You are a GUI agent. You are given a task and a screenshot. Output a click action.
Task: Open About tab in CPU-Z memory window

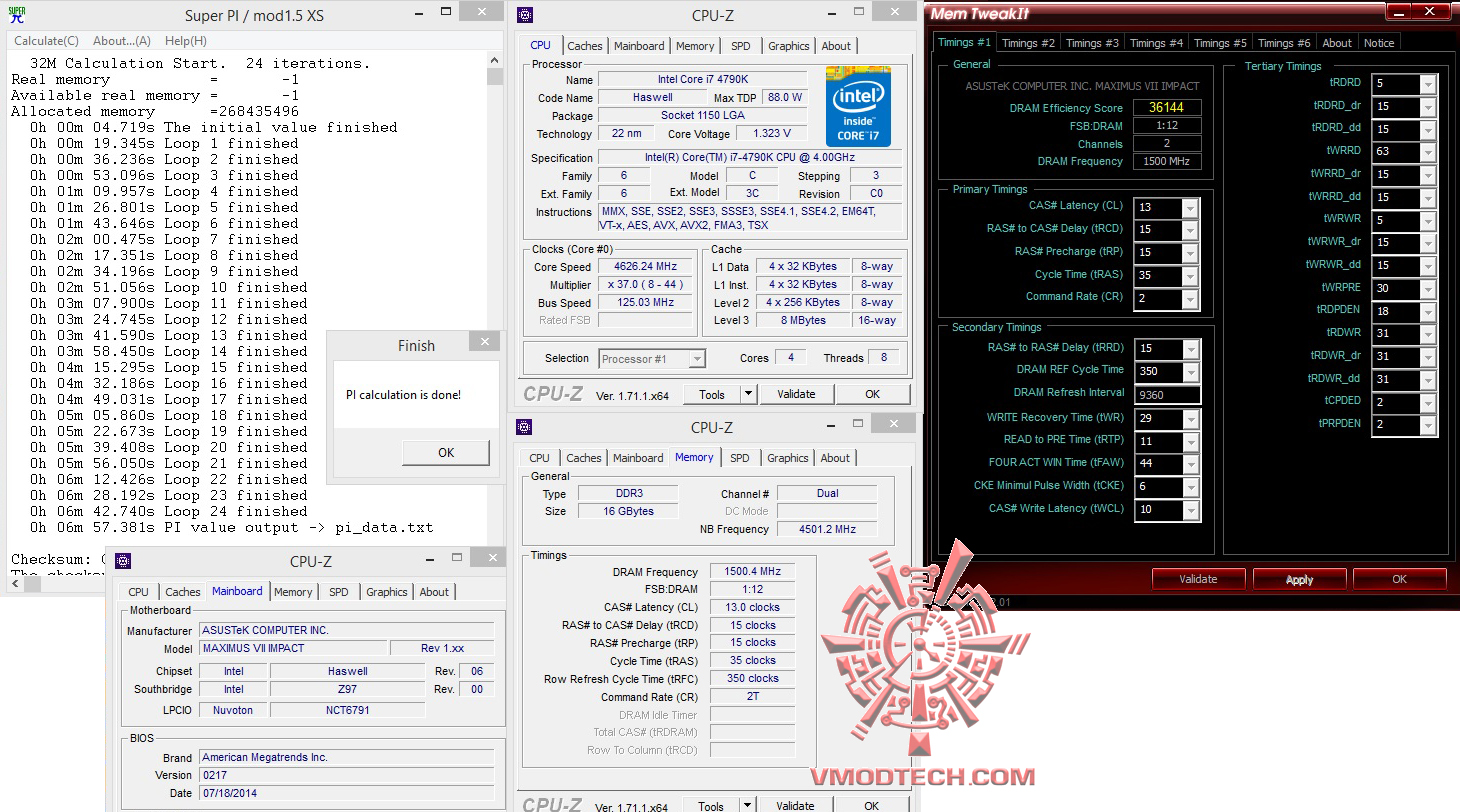pyautogui.click(x=835, y=458)
